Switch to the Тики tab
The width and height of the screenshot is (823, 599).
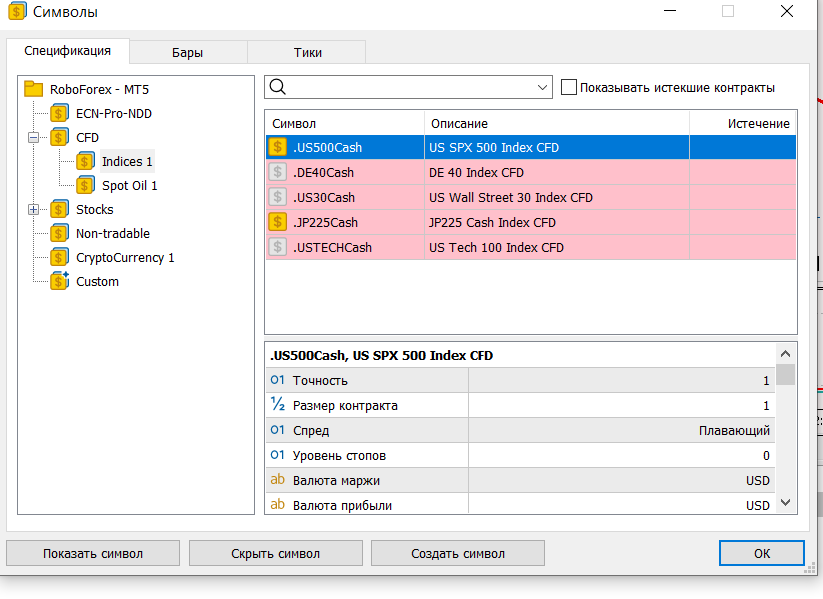[x=307, y=52]
